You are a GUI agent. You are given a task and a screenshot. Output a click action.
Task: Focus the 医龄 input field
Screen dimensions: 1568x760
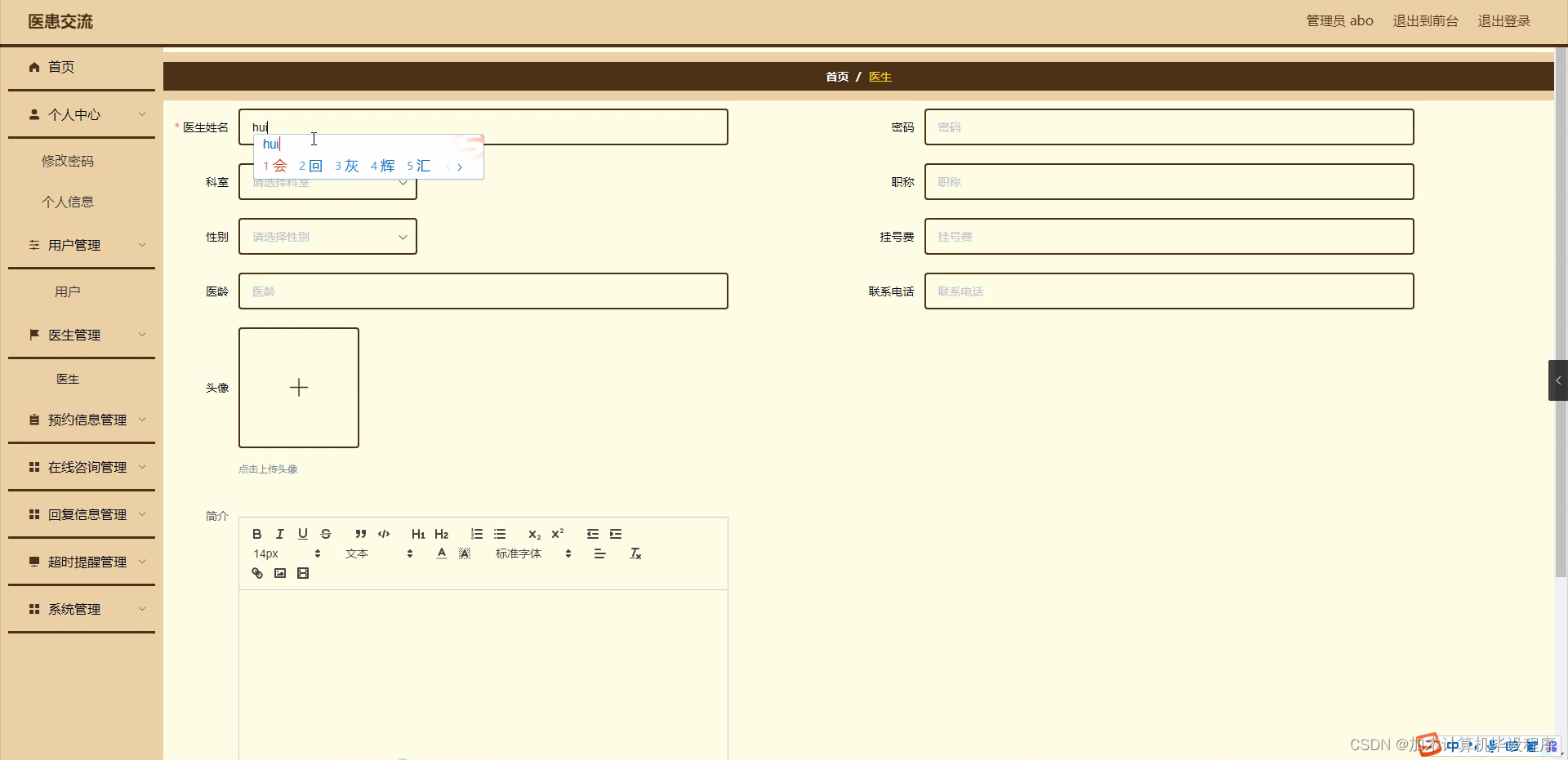point(483,291)
